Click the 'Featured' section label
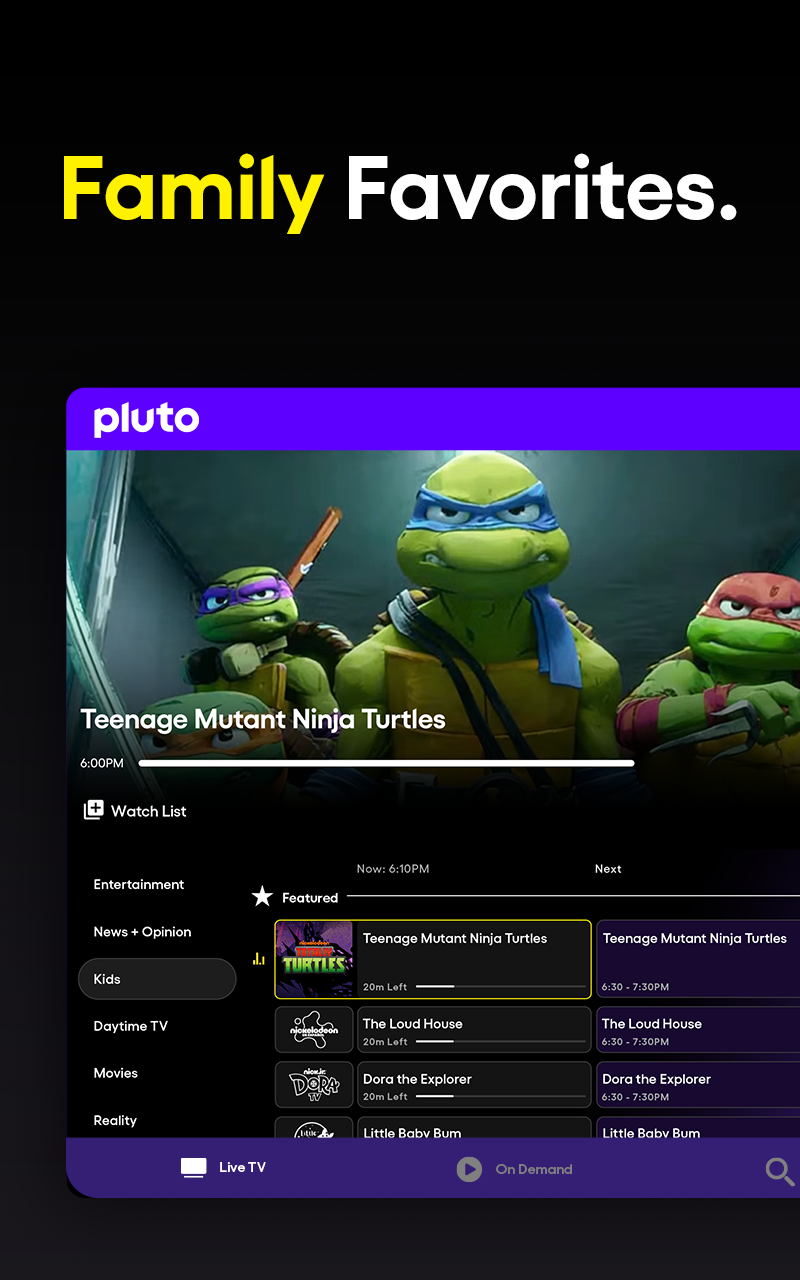 (x=310, y=897)
